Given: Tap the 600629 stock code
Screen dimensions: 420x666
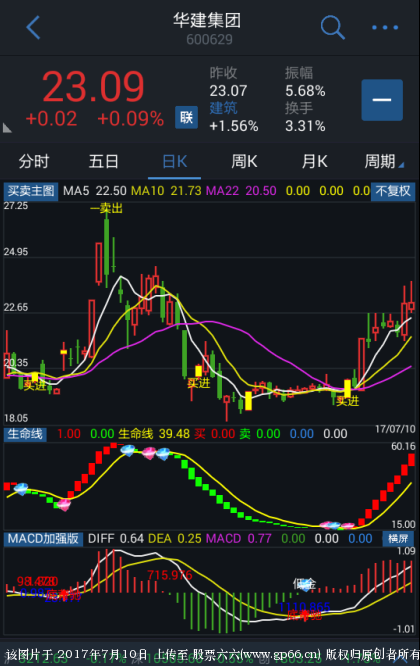Looking at the screenshot, I should coord(209,40).
